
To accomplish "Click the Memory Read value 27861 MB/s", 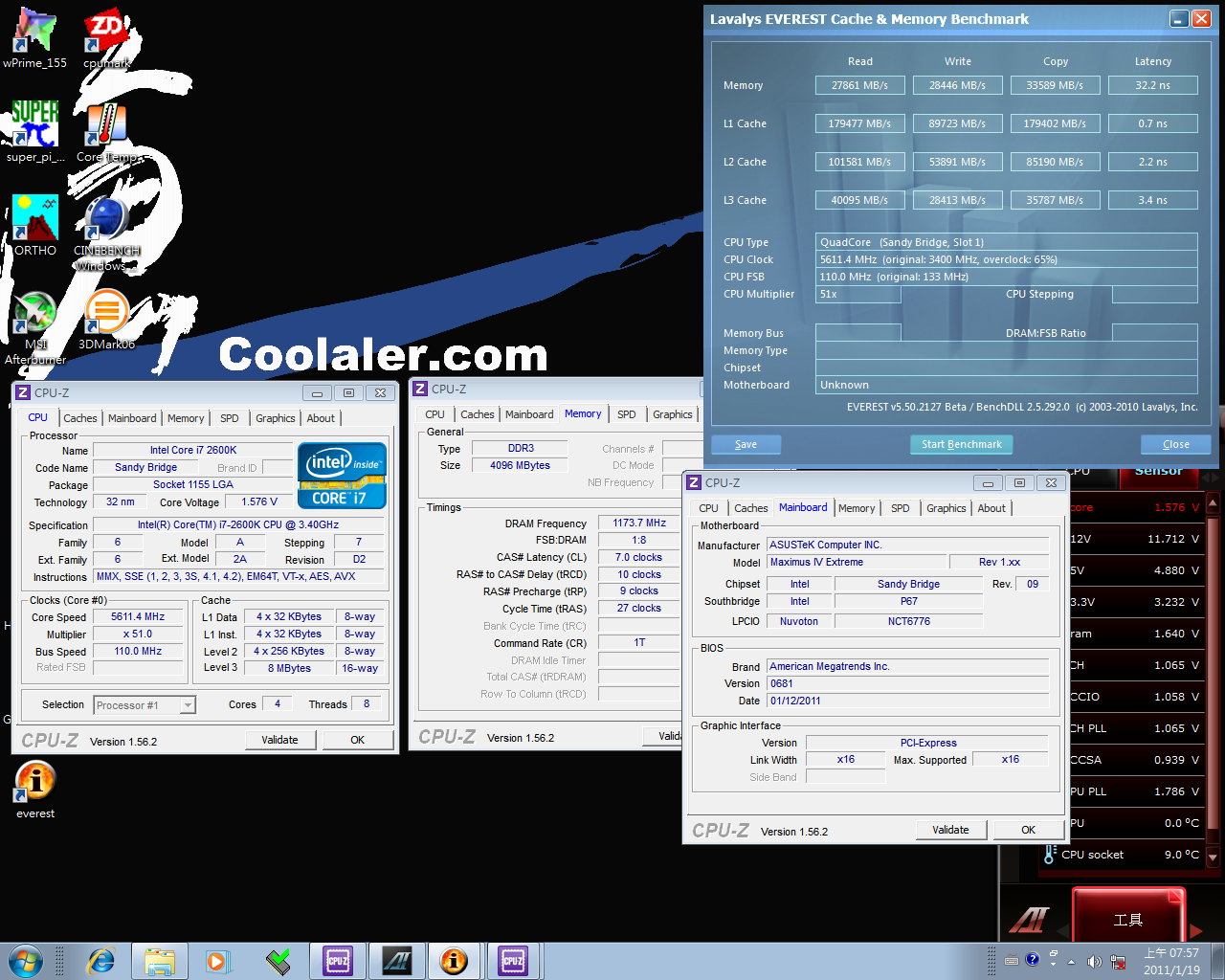I will 859,85.
